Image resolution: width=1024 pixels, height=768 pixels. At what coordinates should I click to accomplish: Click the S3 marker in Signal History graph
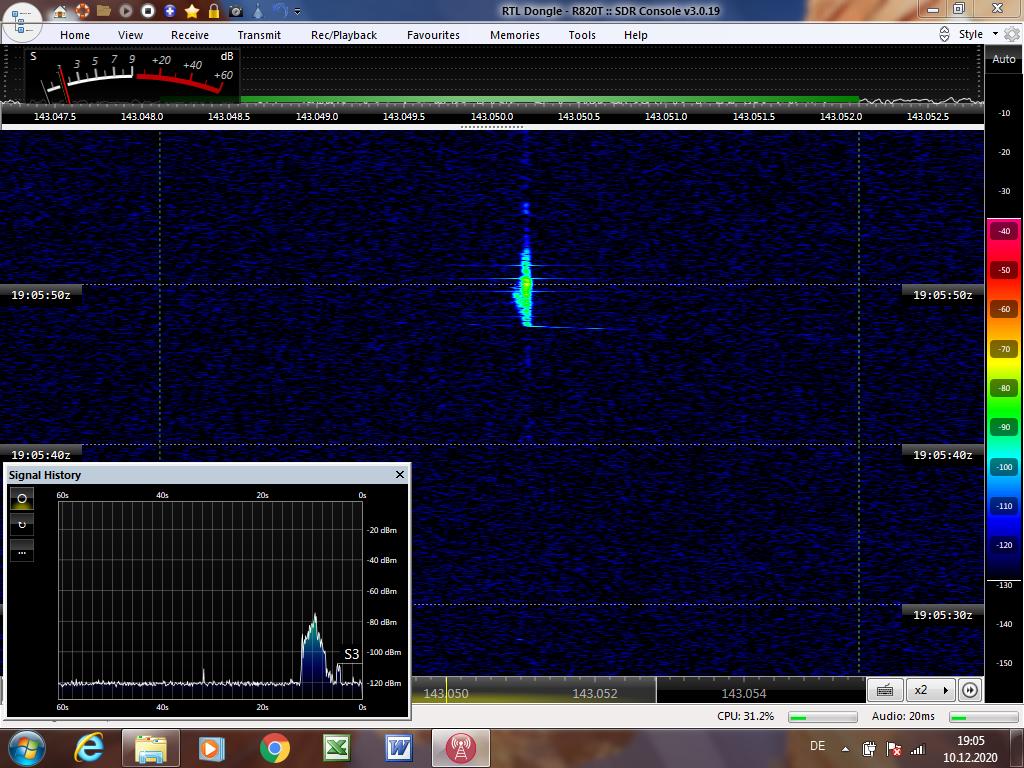(x=351, y=654)
